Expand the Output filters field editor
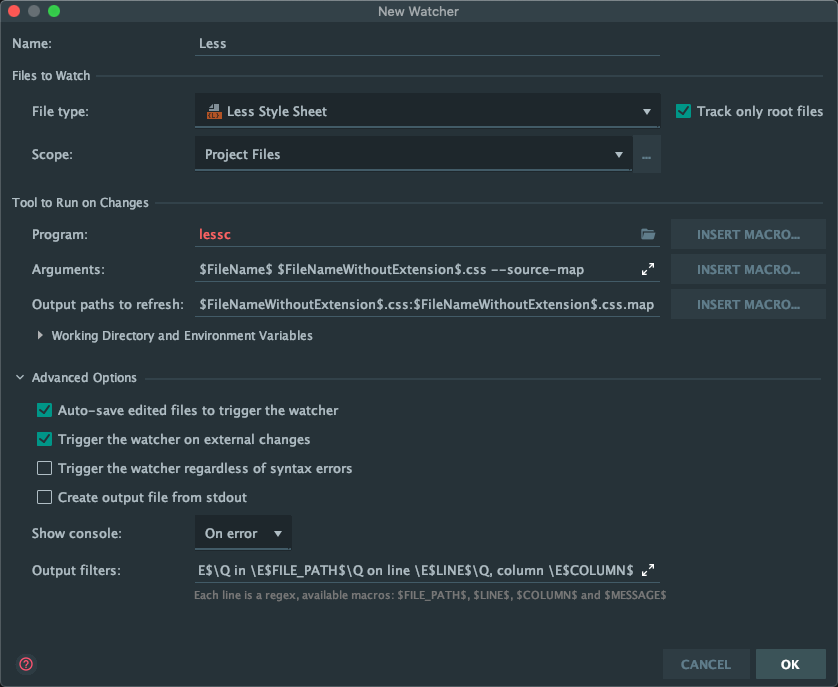Viewport: 838px width, 687px height. [x=648, y=570]
